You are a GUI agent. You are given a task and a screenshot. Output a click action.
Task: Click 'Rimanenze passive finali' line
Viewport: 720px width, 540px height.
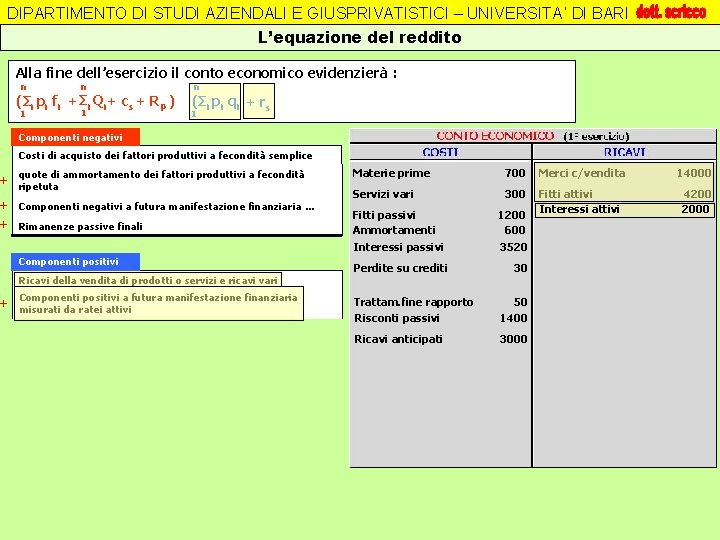point(80,226)
